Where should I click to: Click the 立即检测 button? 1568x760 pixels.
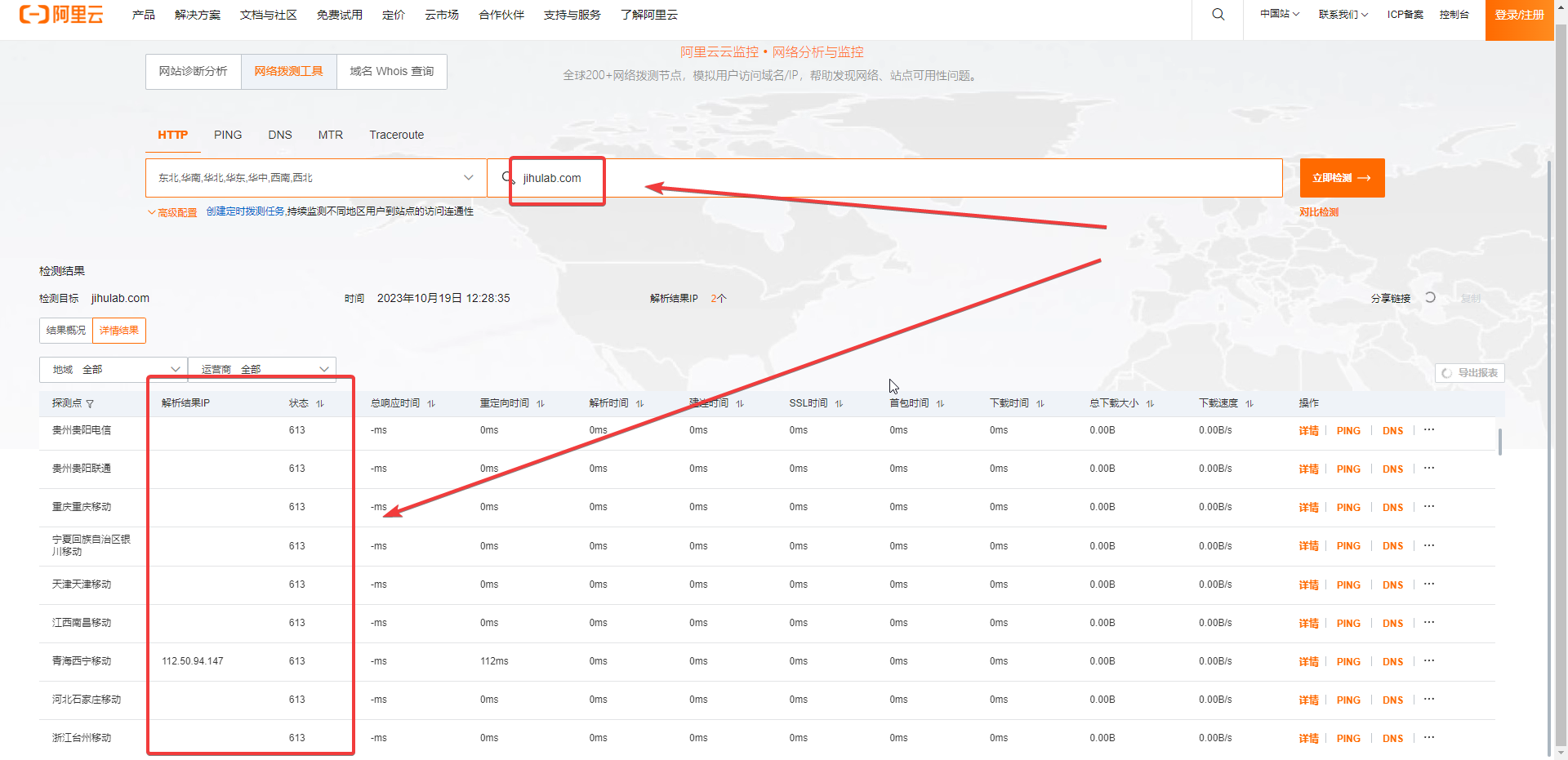[x=1342, y=178]
